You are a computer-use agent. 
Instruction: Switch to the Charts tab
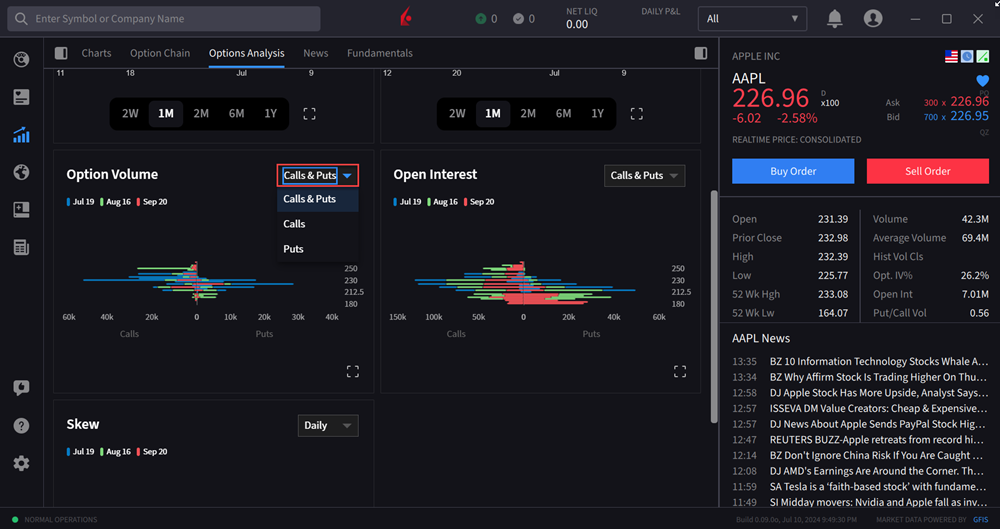(x=96, y=53)
